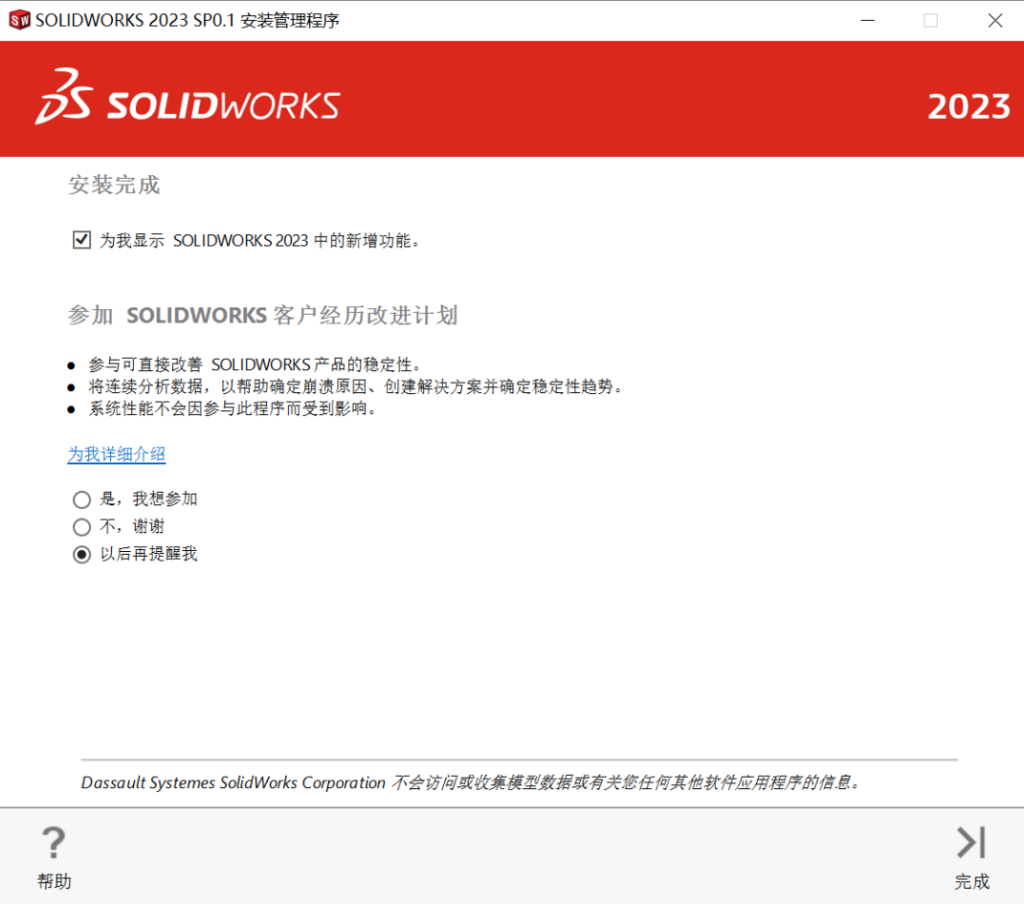This screenshot has height=904, width=1024.
Task: Click the minimize icon in the title bar
Action: [867, 20]
